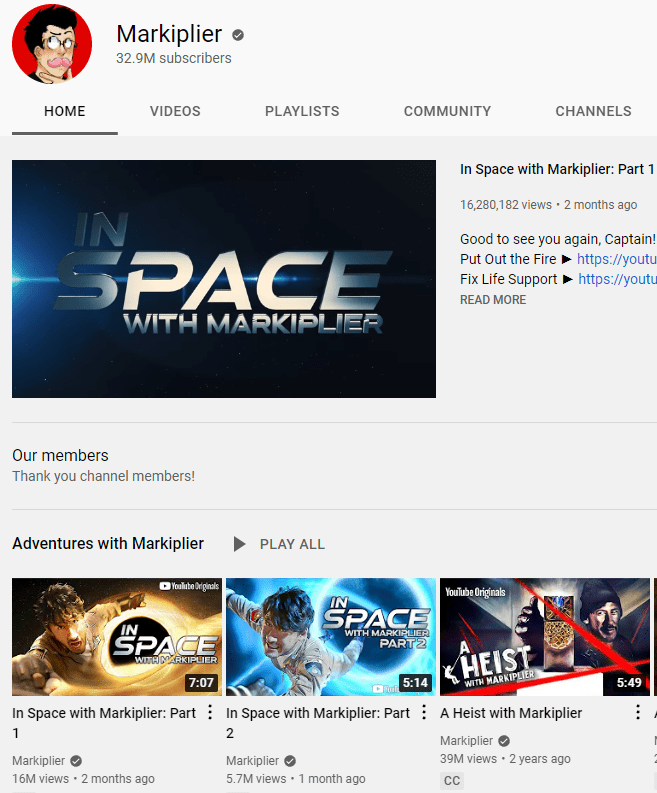Click the CC badge under A Heist with Markiplier

(x=452, y=780)
